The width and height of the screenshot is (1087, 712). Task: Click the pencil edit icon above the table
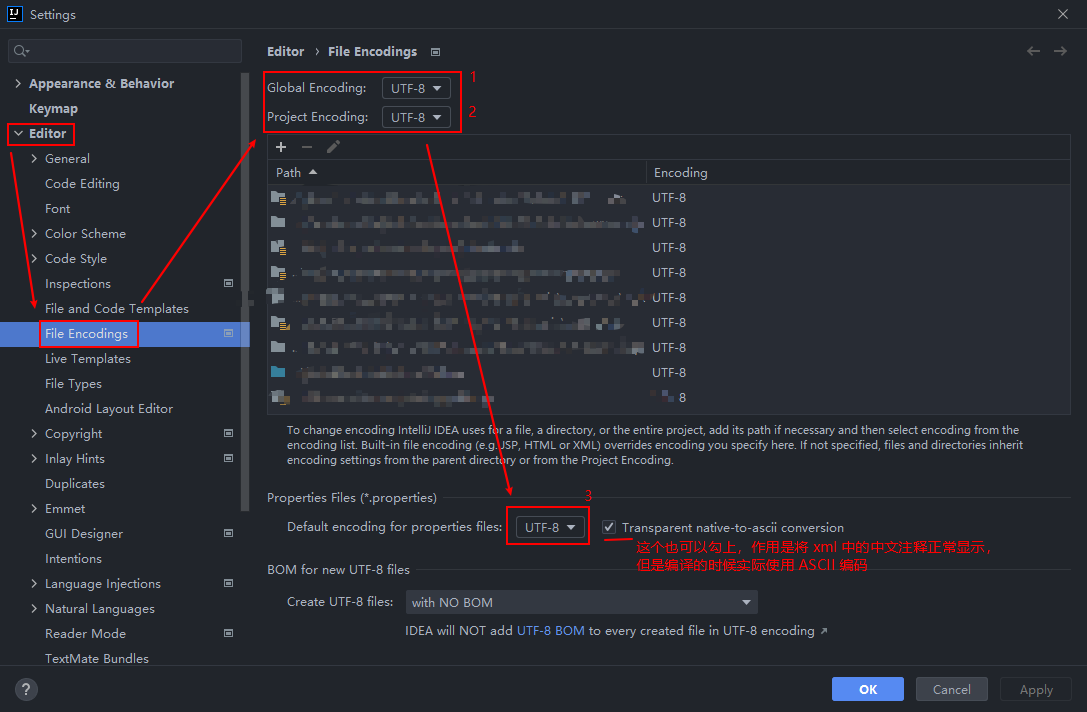tap(333, 147)
